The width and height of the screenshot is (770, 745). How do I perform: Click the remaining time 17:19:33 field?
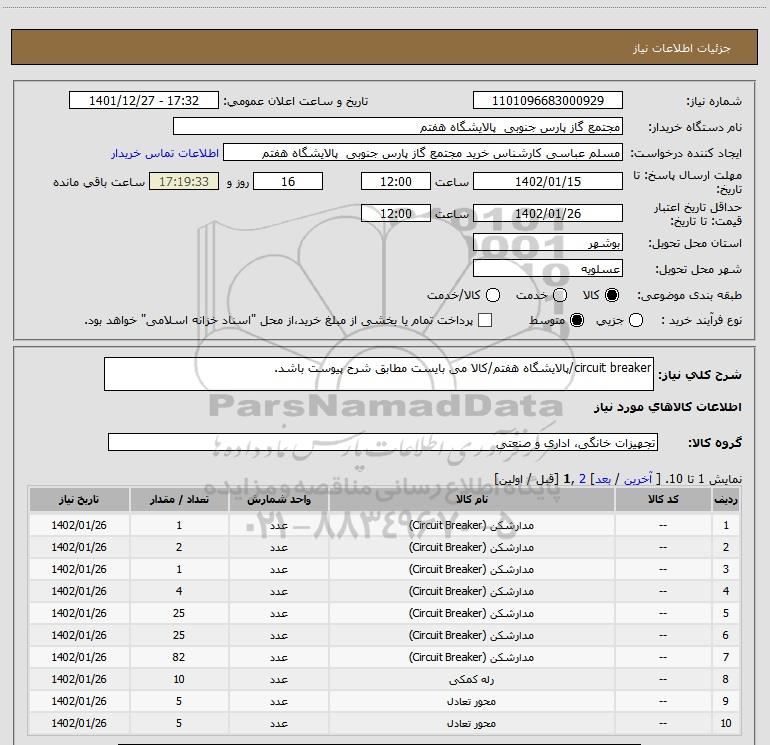[184, 181]
